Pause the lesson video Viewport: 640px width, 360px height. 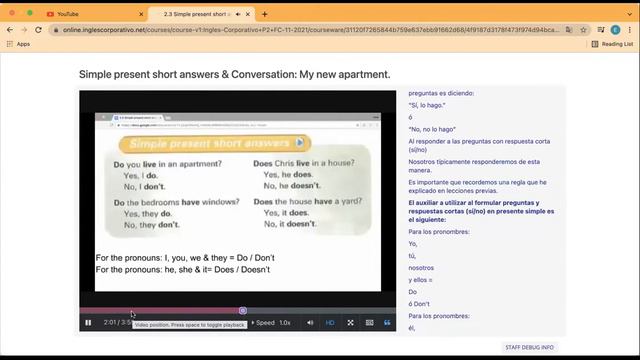point(88,322)
